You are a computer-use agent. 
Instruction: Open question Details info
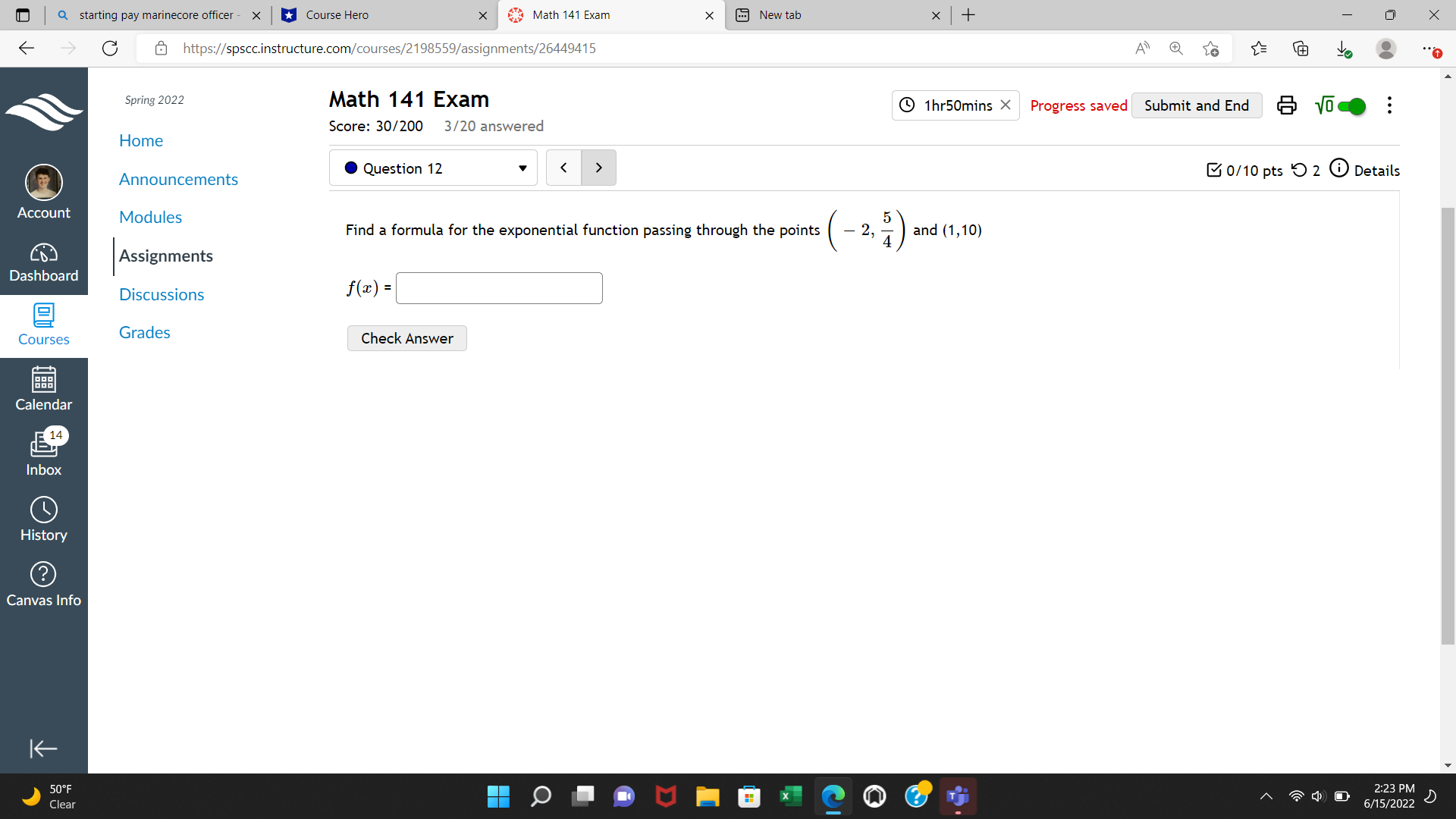pyautogui.click(x=1364, y=170)
